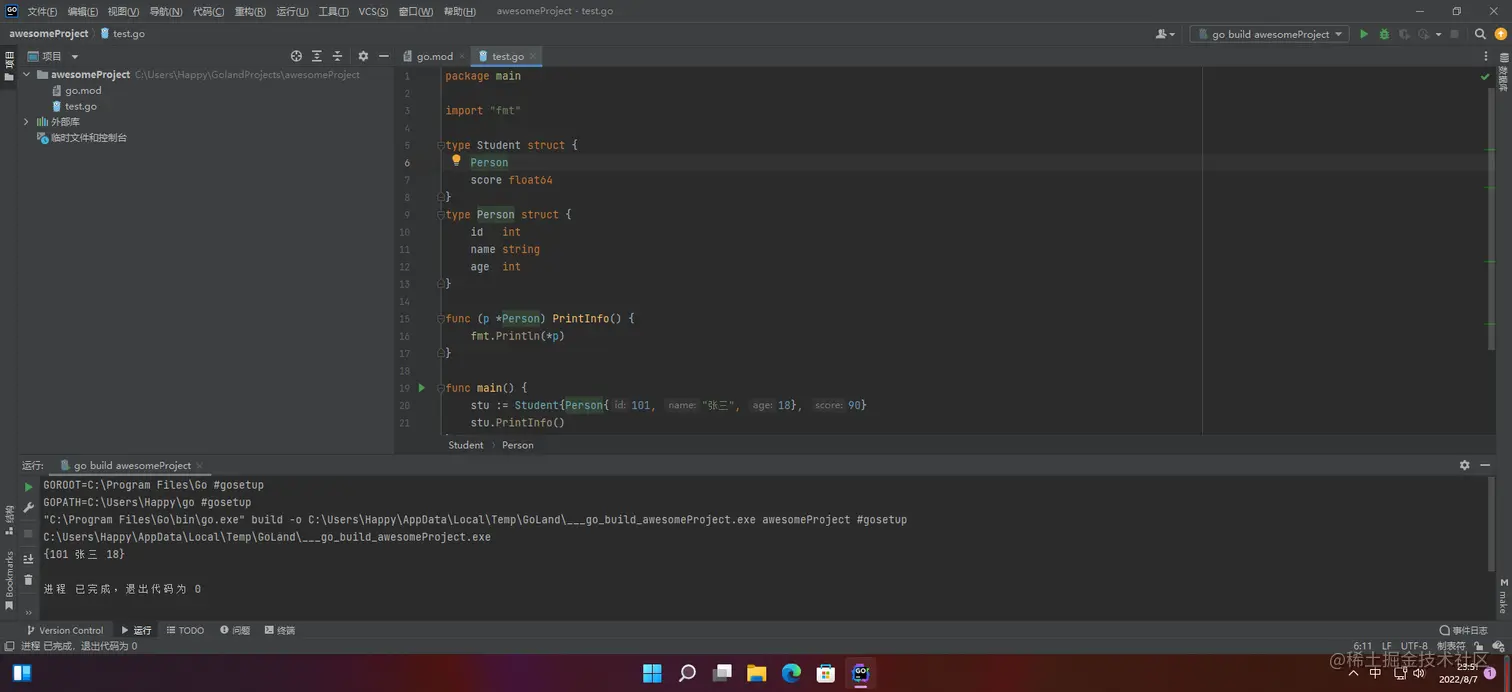Click the light bulb intention icon on line 6
Viewport: 1512px width, 692px height.
456,160
